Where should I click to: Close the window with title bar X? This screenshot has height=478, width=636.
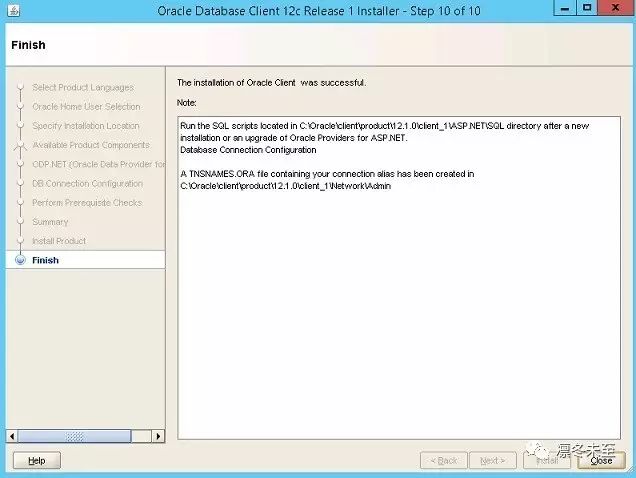coord(615,8)
